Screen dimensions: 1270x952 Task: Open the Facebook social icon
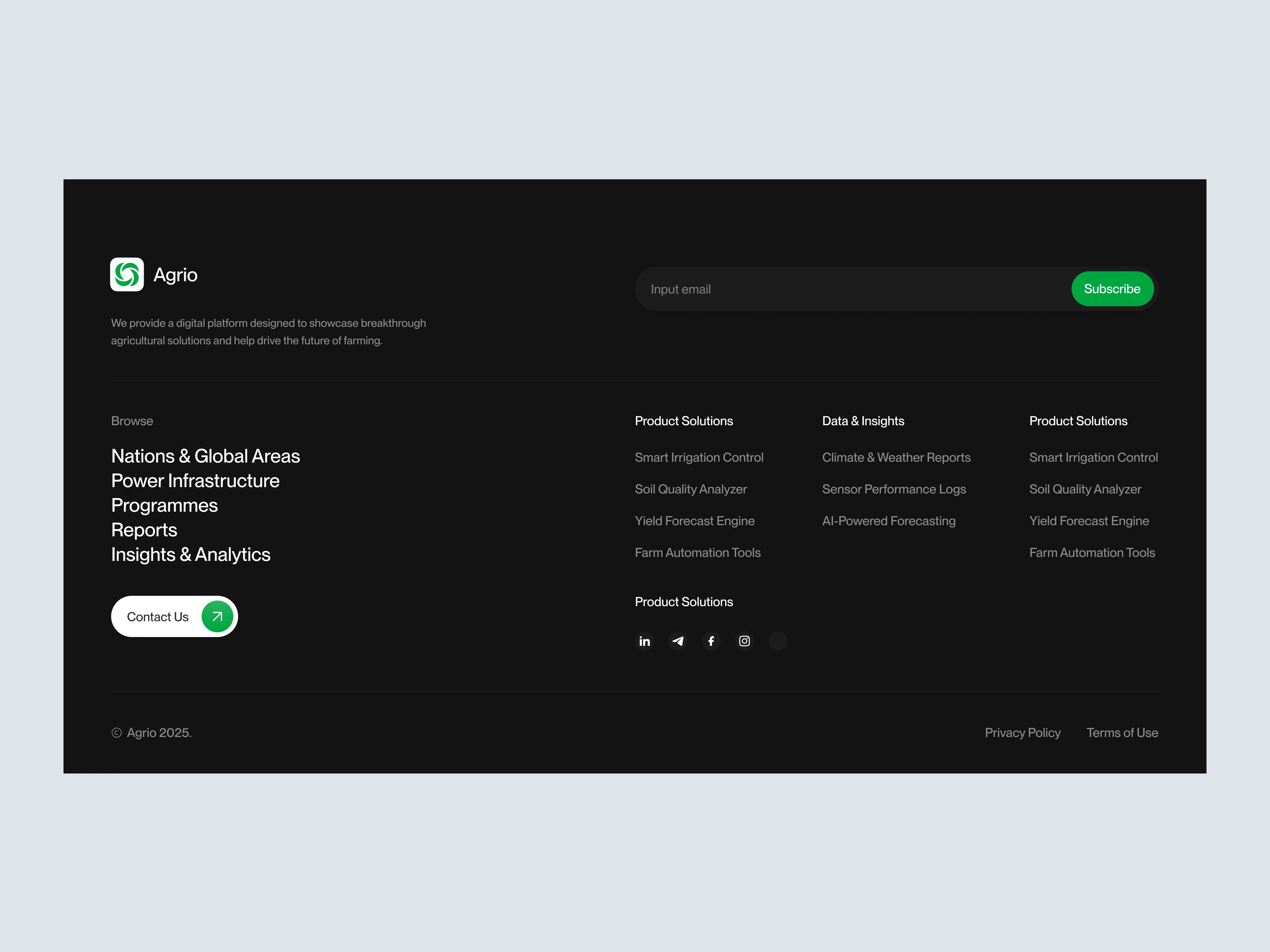point(711,641)
